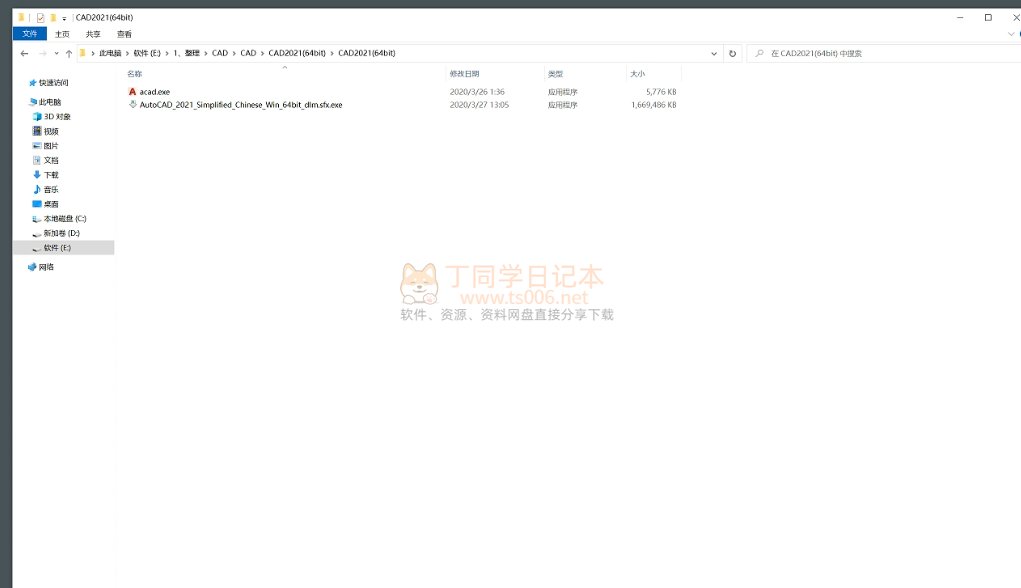Open the 主页 ribbon tab
Screen dimensions: 1021x588
[62, 34]
